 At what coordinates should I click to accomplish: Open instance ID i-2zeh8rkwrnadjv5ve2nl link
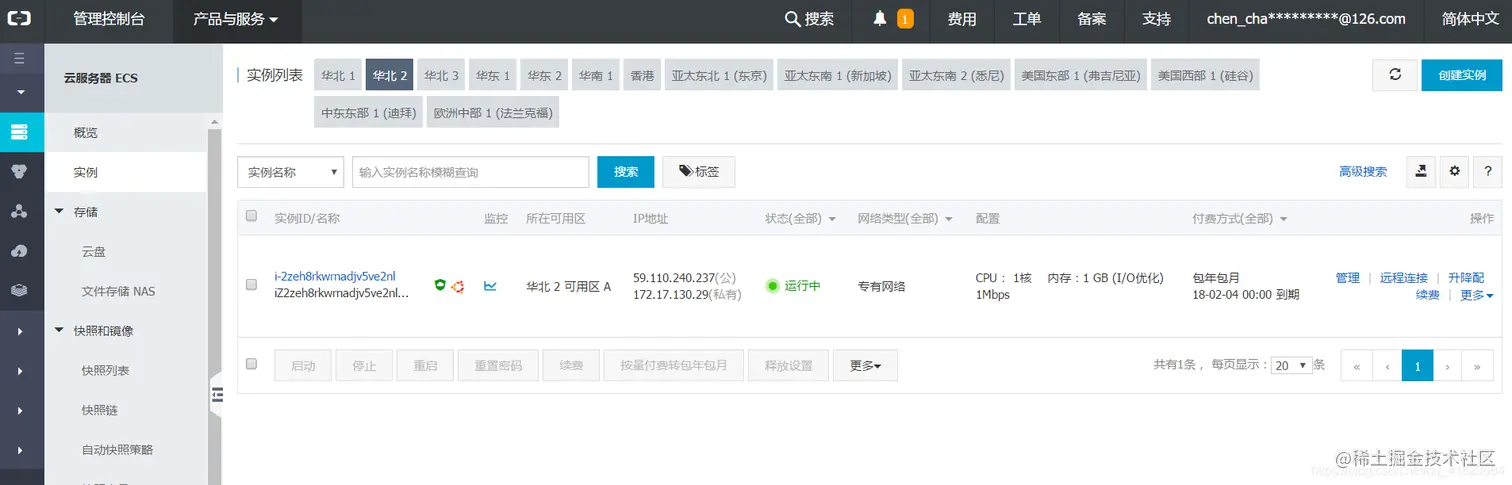click(335, 277)
